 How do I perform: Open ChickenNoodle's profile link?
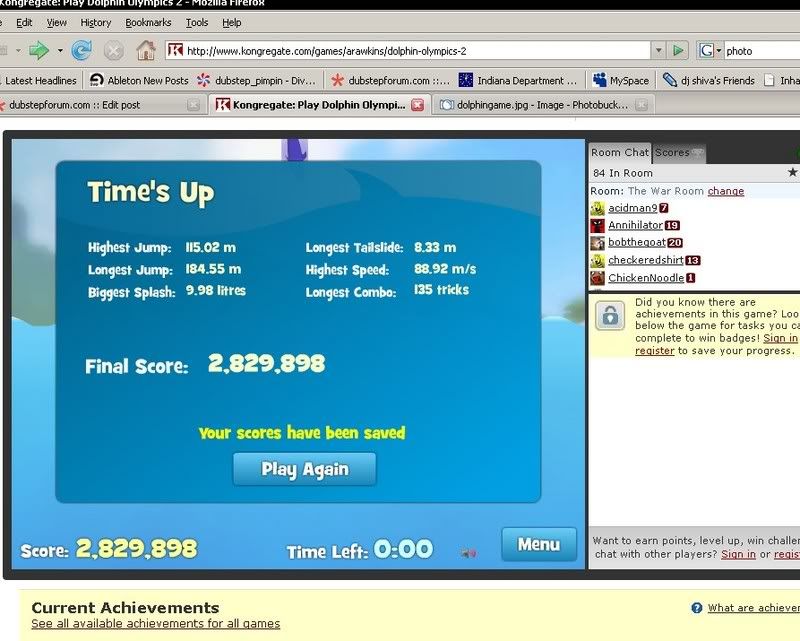click(x=646, y=278)
